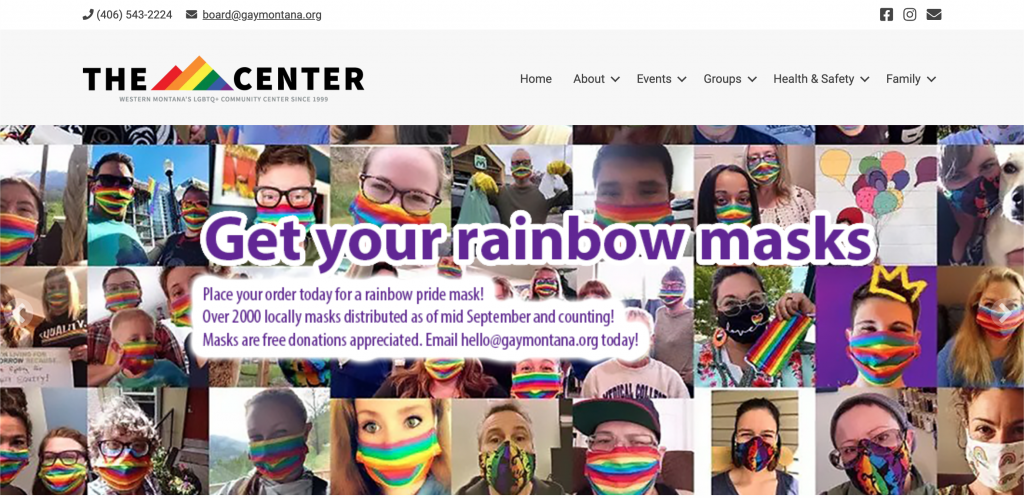Click the envelope icon beside board email

pyautogui.click(x=191, y=14)
